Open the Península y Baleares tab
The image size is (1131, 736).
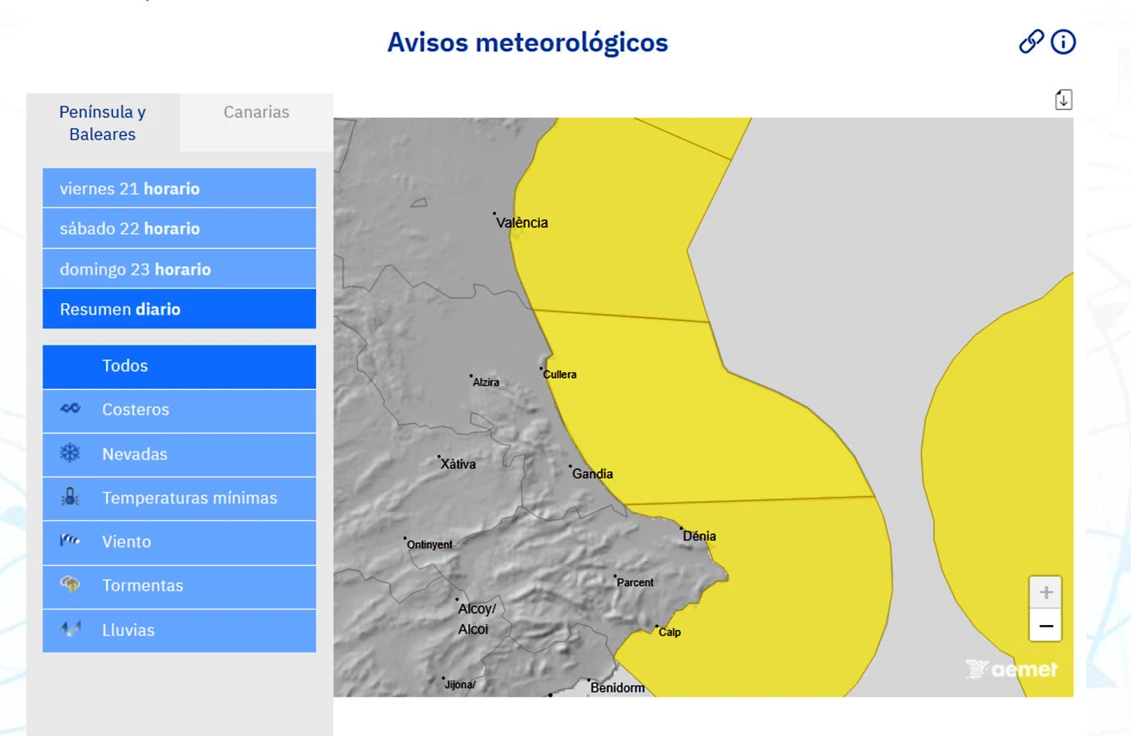[x=102, y=123]
